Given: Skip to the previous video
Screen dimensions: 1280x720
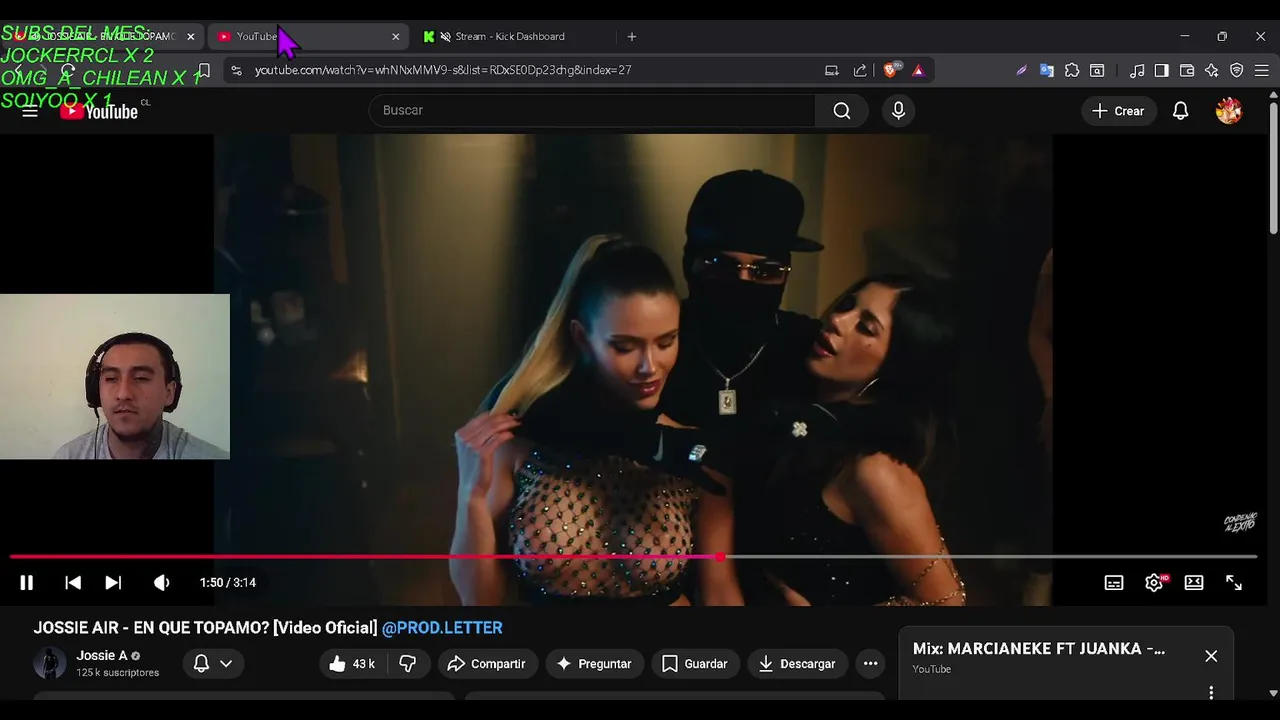Looking at the screenshot, I should 73,583.
